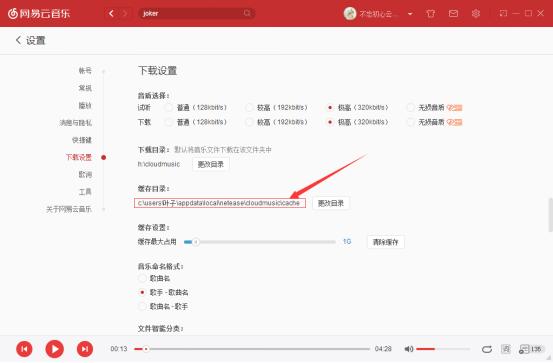The height and width of the screenshot is (363, 553).
Task: Click the elapsed time 00:13
Action: 118,349
